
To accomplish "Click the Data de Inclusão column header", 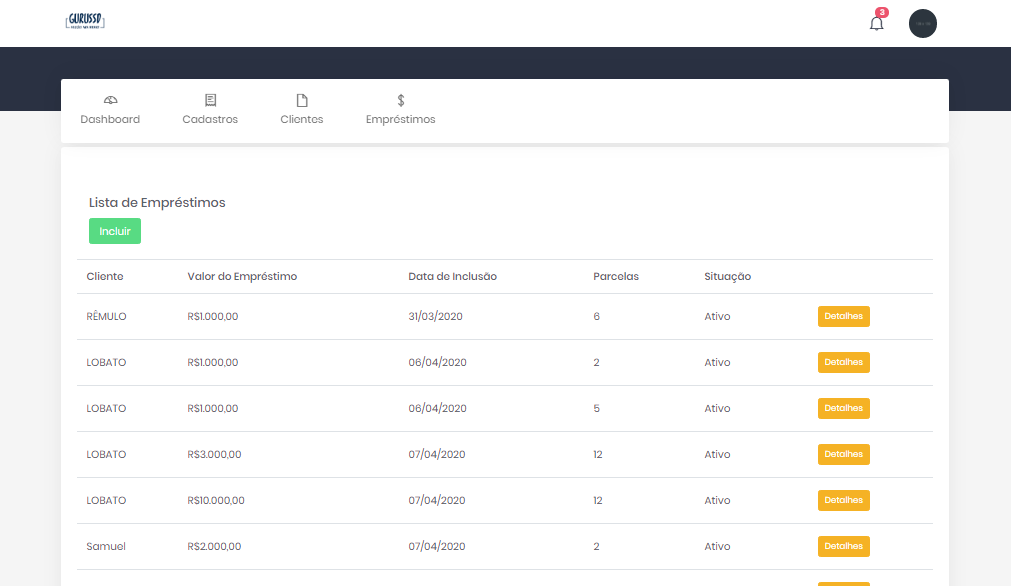I will click(x=452, y=277).
